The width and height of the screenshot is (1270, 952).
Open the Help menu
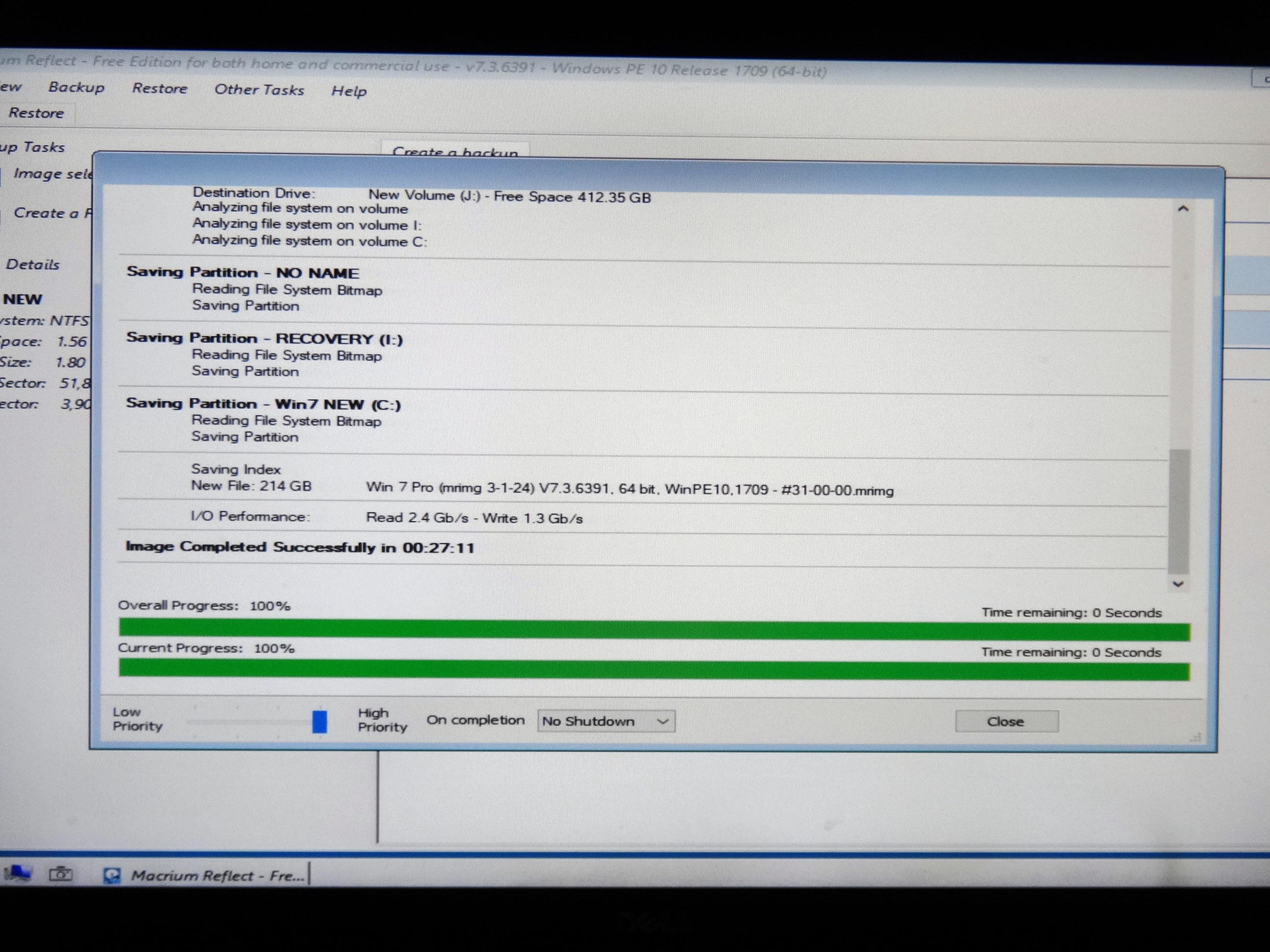coord(348,91)
